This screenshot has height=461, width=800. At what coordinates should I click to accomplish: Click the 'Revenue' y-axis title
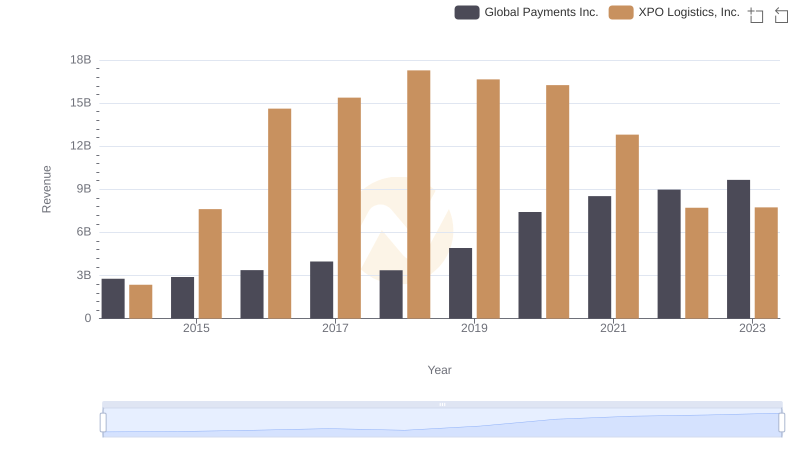pyautogui.click(x=46, y=189)
